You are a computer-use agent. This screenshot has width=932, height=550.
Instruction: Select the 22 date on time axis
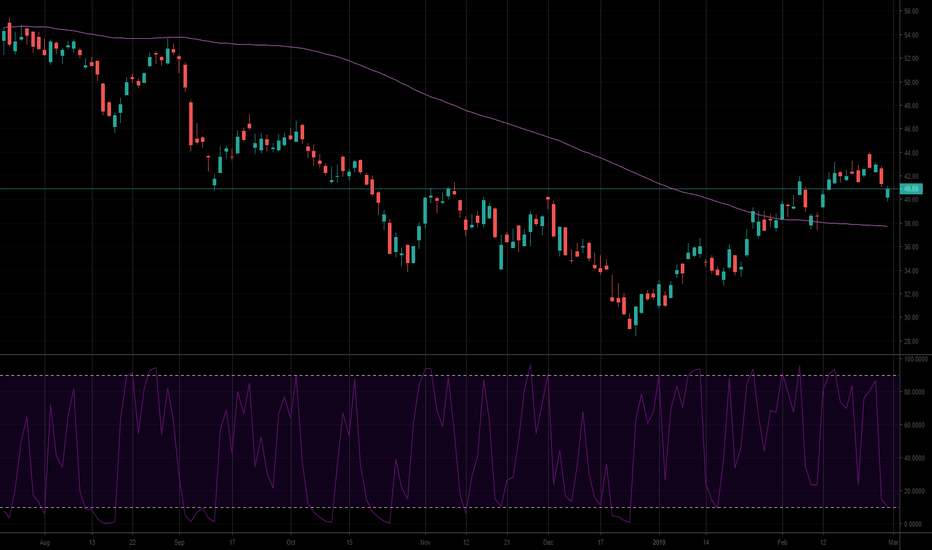[x=133, y=542]
